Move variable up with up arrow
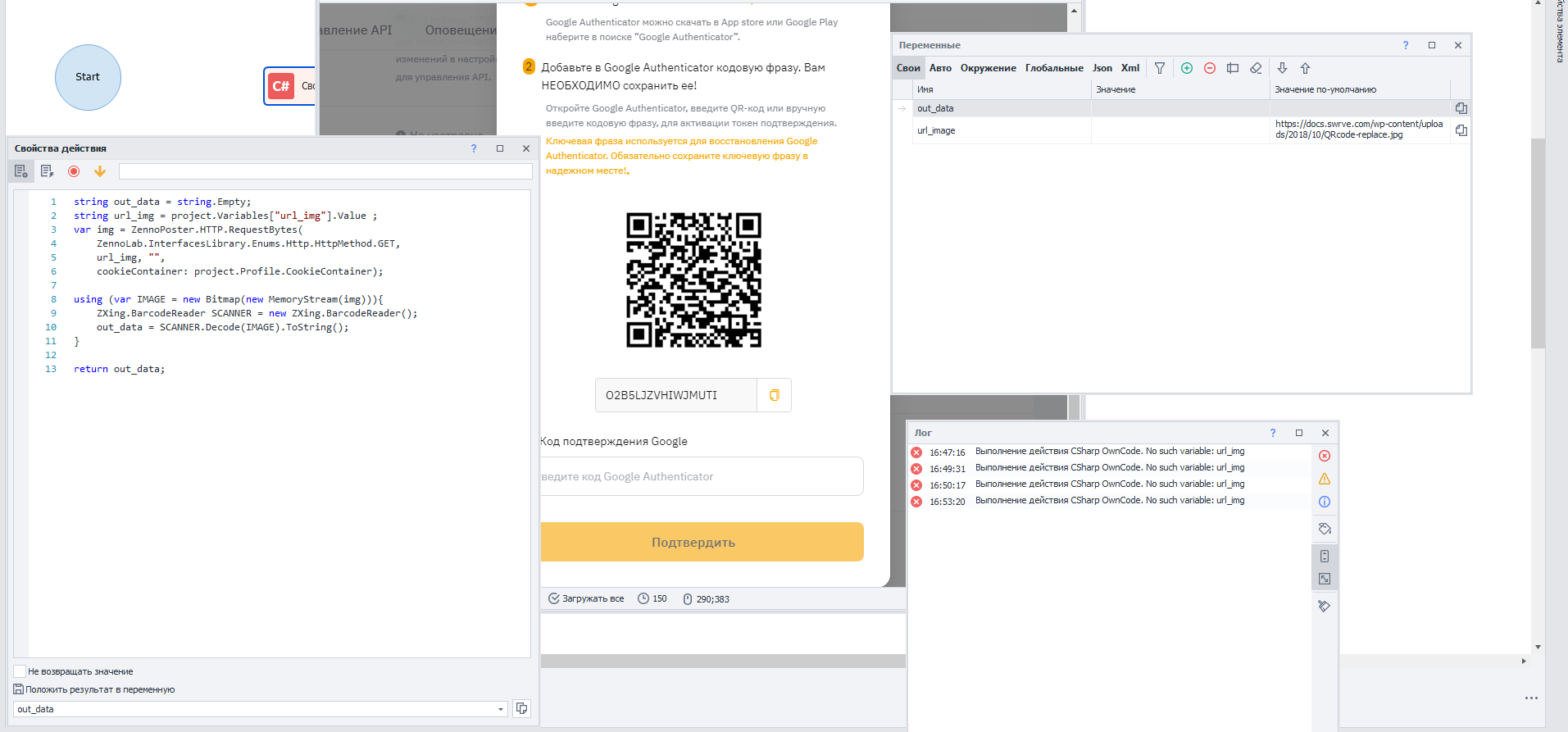The width and height of the screenshot is (1568, 732). (1306, 68)
